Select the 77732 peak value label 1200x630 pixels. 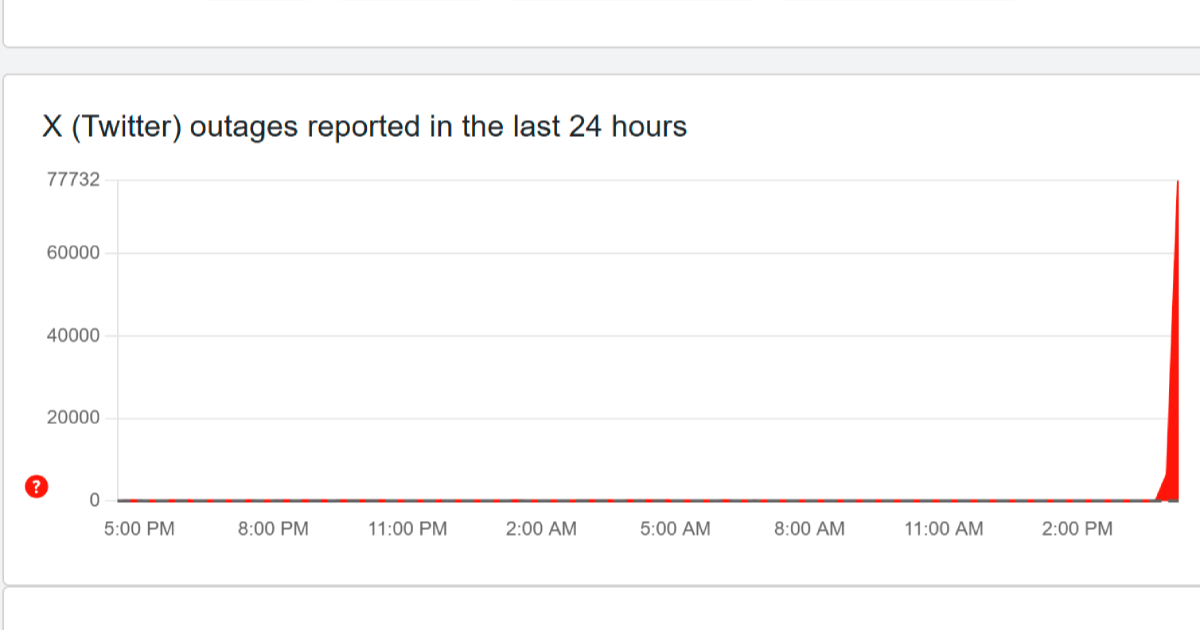pos(73,180)
